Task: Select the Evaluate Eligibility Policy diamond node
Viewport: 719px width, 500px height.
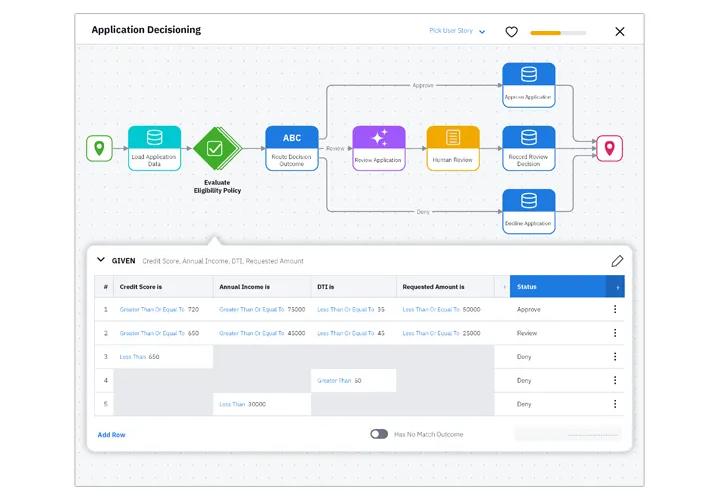Action: pos(217,149)
